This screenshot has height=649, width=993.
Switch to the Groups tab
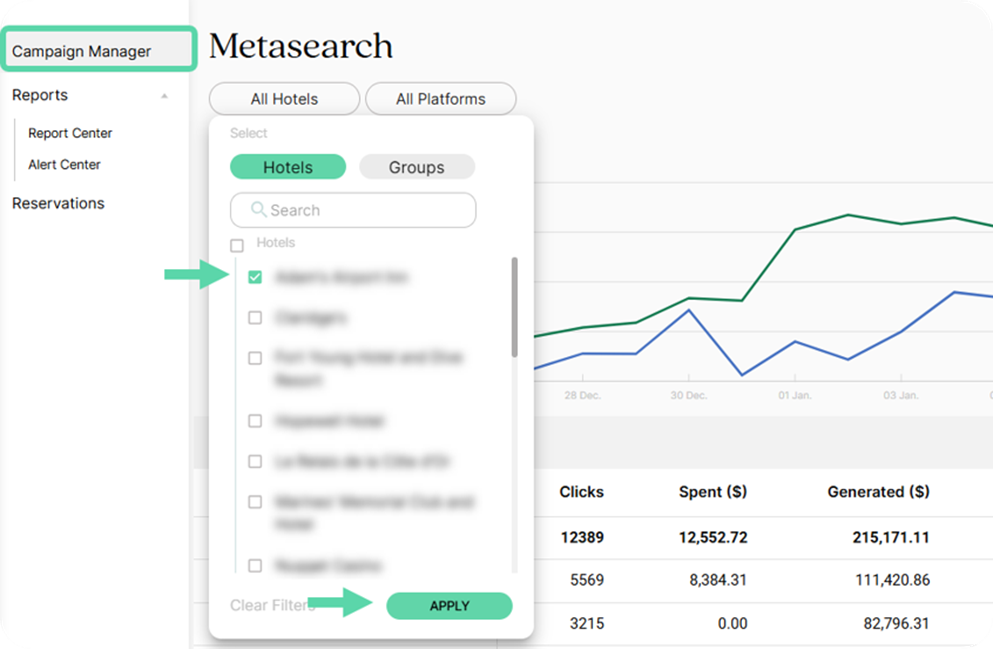pos(417,167)
